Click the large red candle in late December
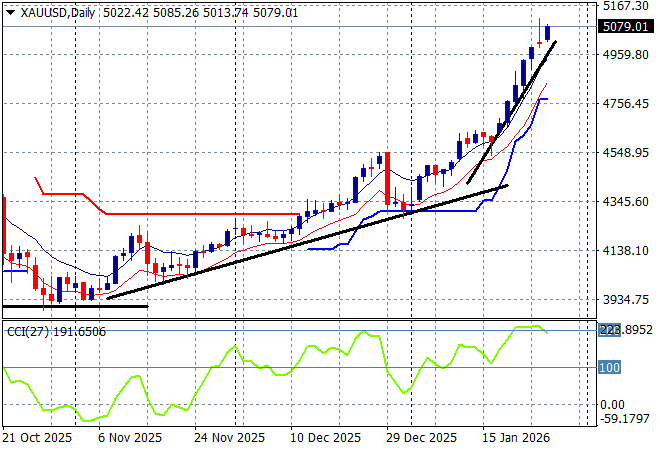The width and height of the screenshot is (660, 450). click(386, 180)
